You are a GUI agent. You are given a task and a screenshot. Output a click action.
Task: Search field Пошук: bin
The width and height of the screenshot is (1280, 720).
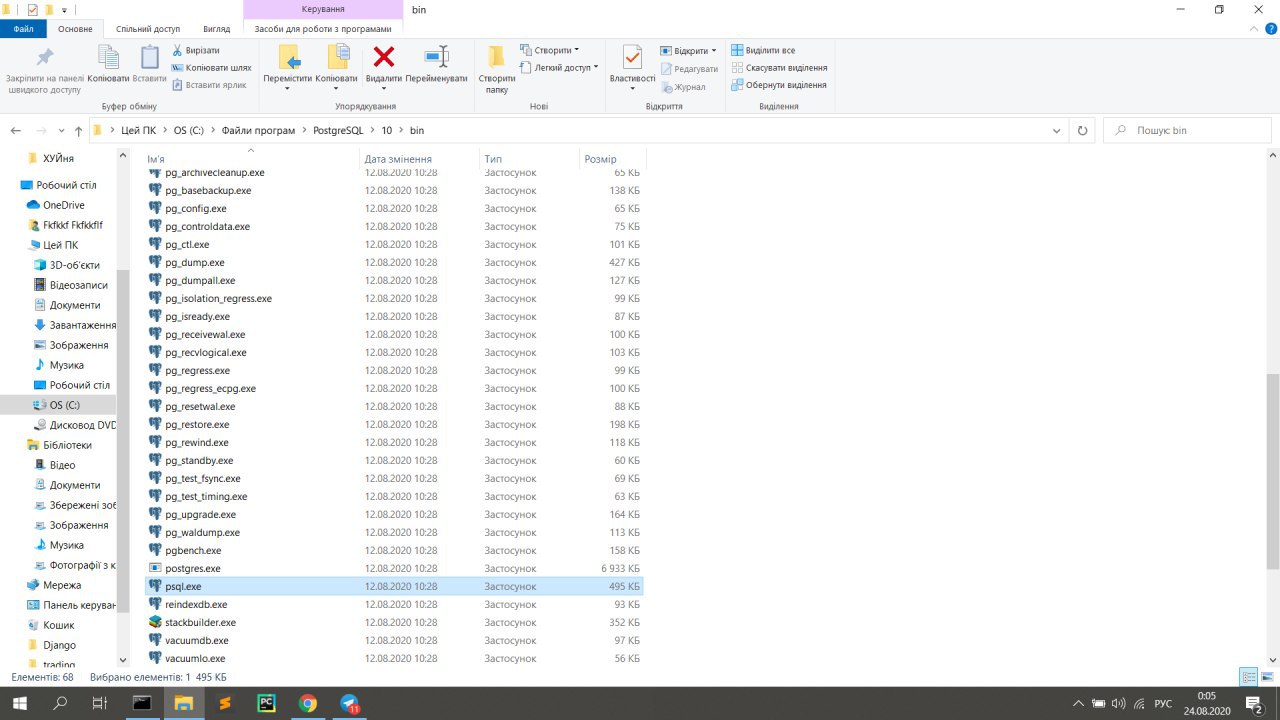[1187, 131]
